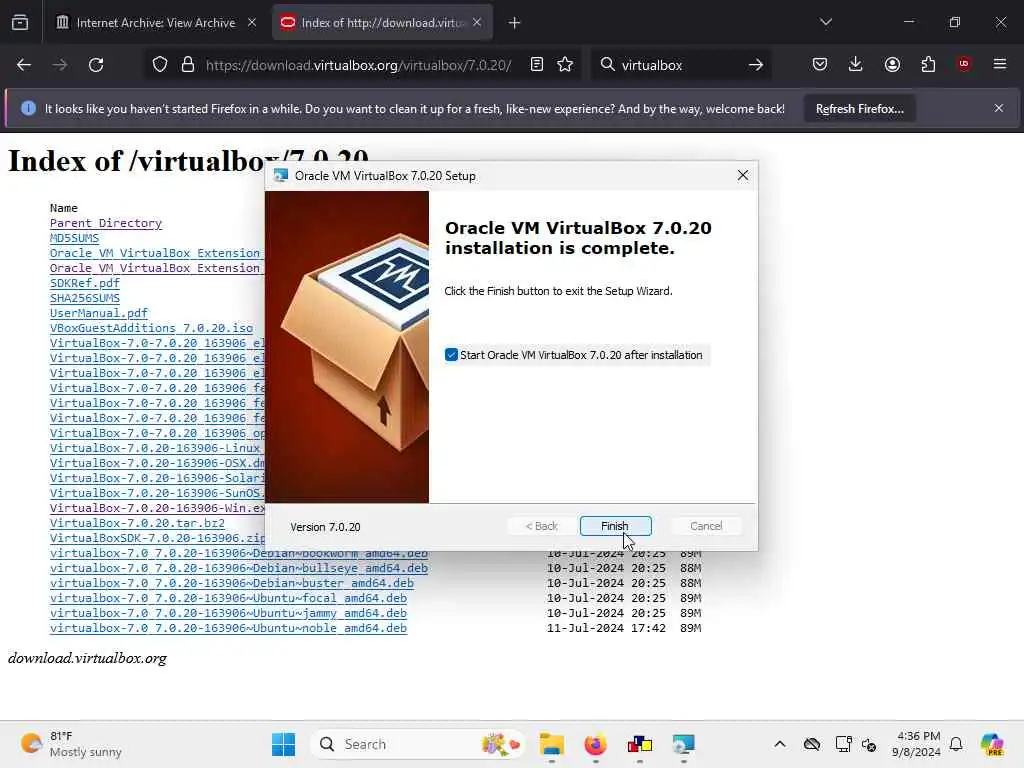The image size is (1024, 768).
Task: Go back to previous page in Firefox
Action: [x=24, y=65]
